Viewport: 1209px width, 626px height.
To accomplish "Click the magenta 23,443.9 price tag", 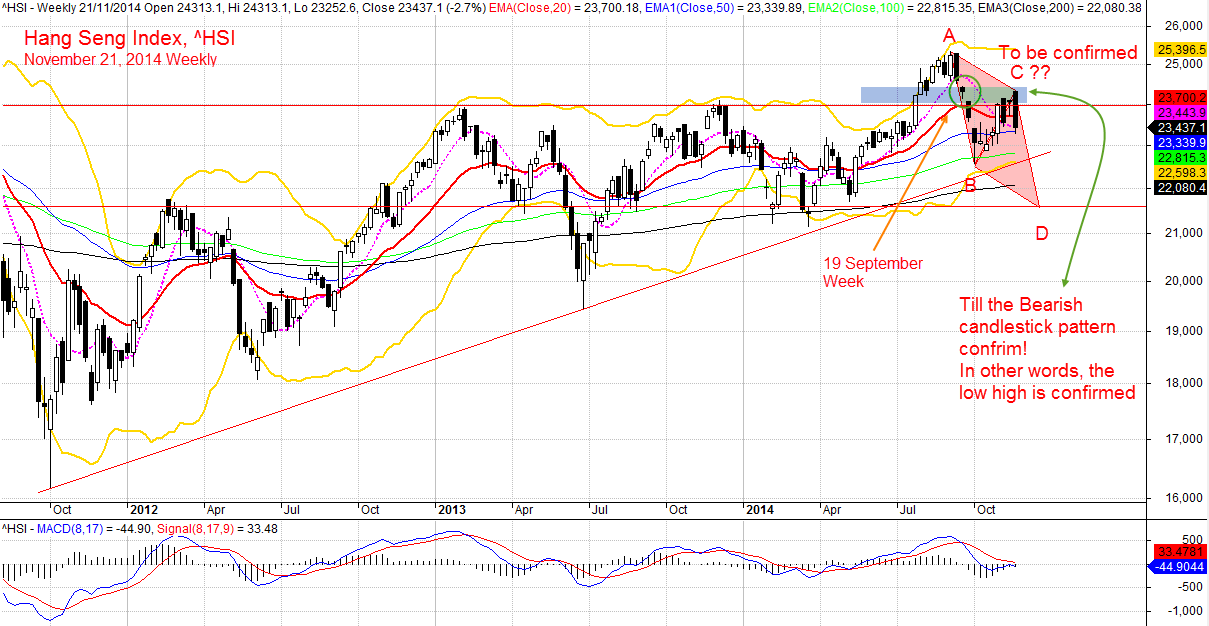I will pos(1181,112).
